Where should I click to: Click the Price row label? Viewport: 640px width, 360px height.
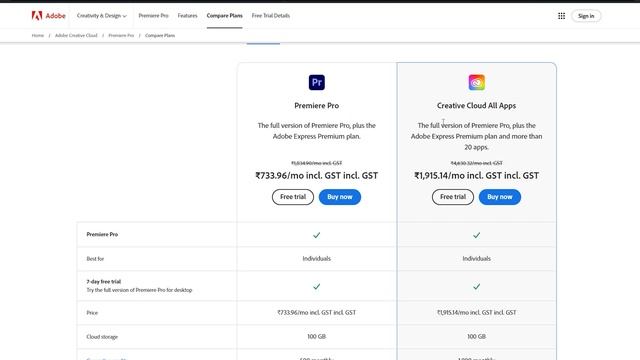pos(92,313)
